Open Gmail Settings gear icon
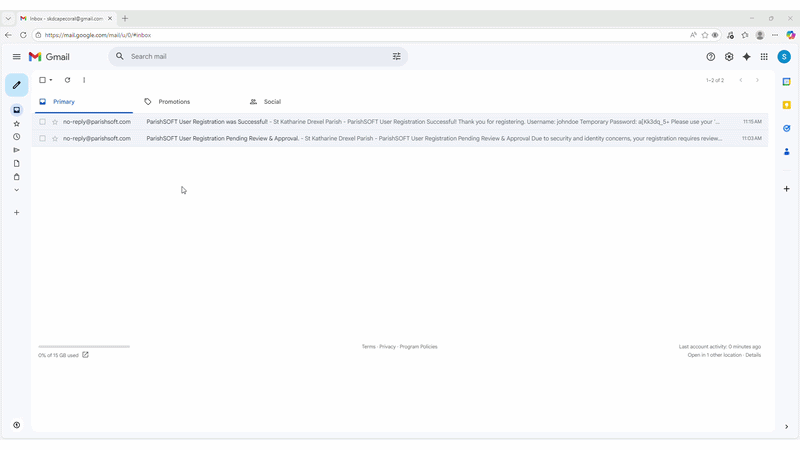 [729, 57]
